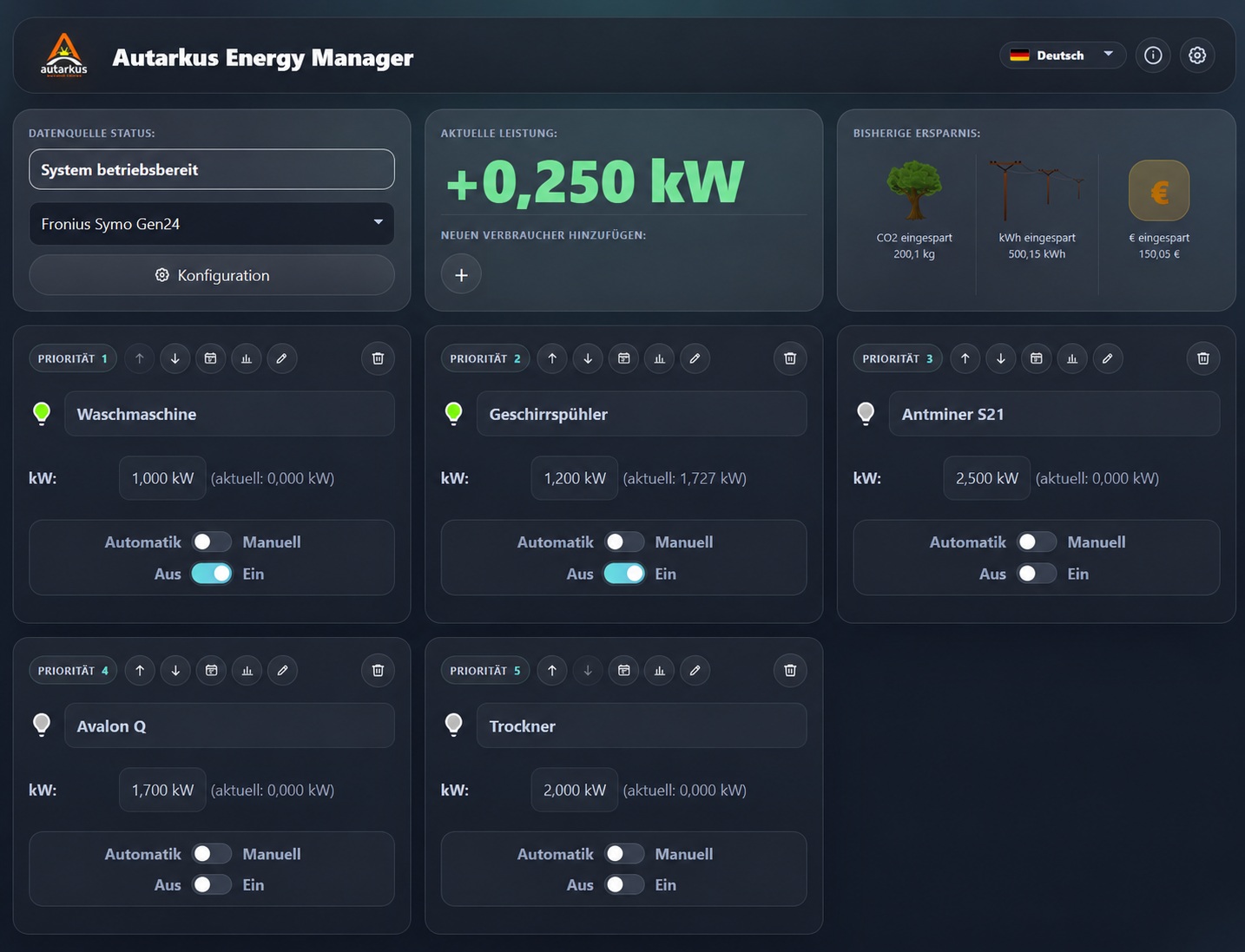Switch Waschmaschine Aus/Ein toggle off
This screenshot has height=952, width=1245.
(x=211, y=574)
